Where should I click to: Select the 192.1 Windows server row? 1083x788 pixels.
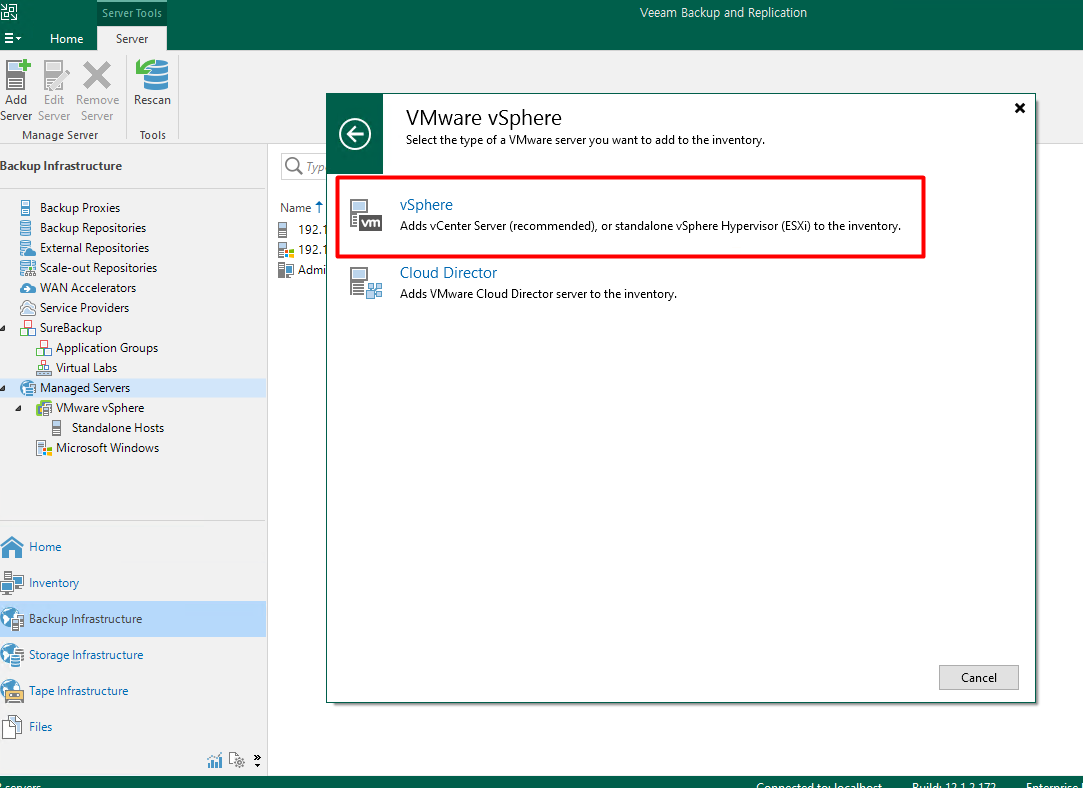(x=303, y=249)
